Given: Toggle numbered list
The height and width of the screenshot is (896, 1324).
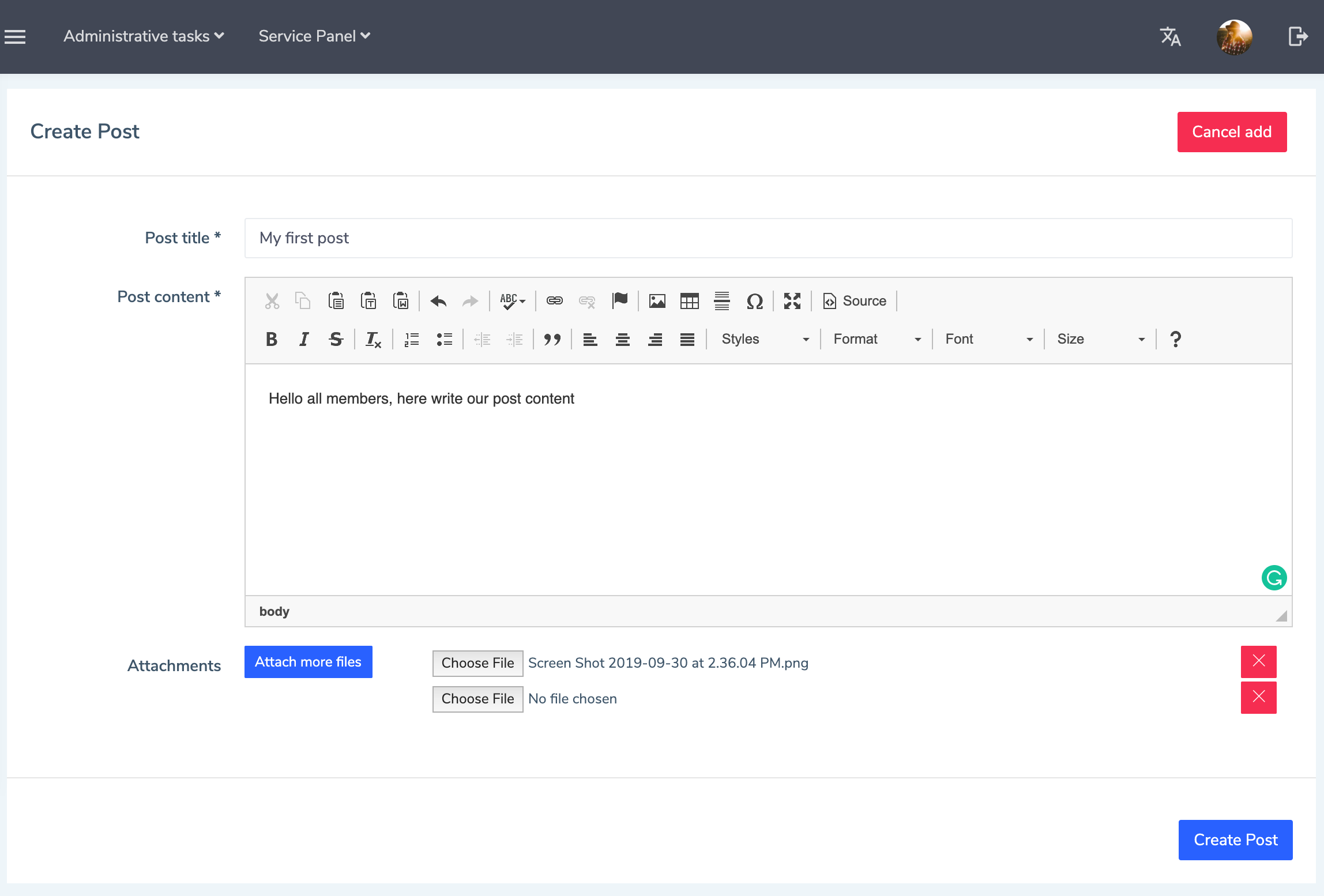Looking at the screenshot, I should click(x=412, y=339).
